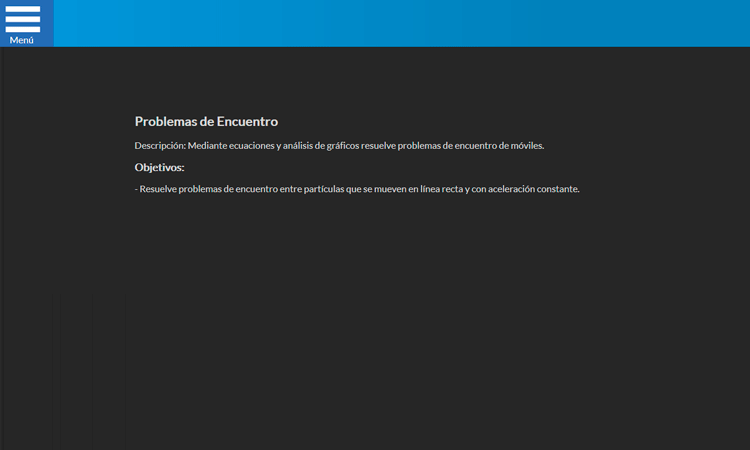Click the blue header bar
The width and height of the screenshot is (750, 450).
[x=400, y=23]
